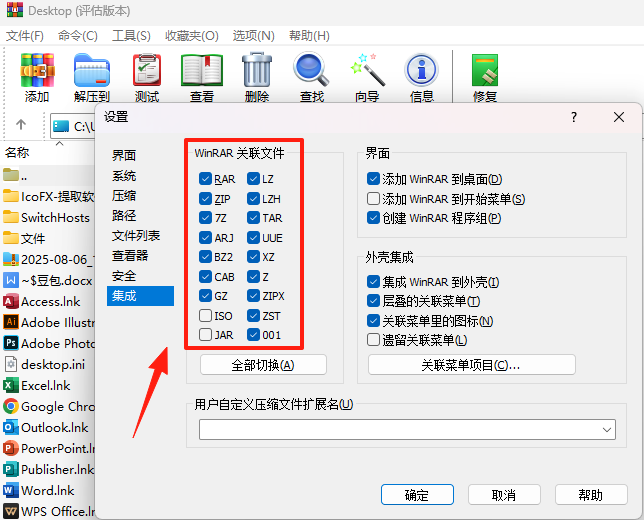Select the Access.lnk shortcut
This screenshot has height=520, width=644.
coord(42,301)
